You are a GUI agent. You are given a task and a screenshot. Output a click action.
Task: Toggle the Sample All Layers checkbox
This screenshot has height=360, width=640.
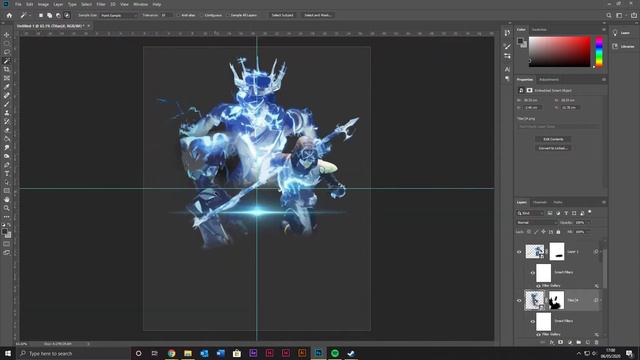point(228,15)
